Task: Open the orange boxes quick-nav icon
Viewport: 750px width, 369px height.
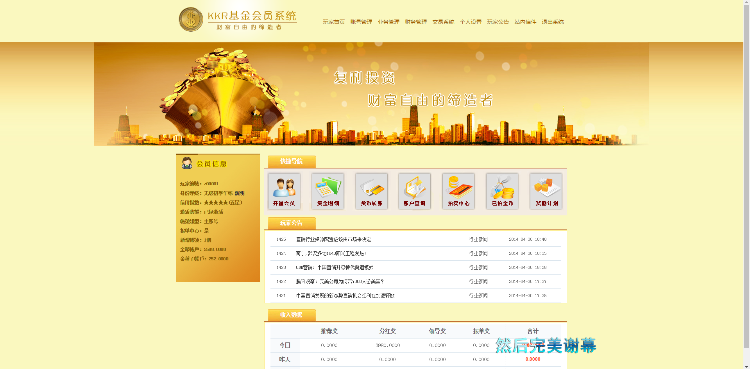Action: [546, 191]
